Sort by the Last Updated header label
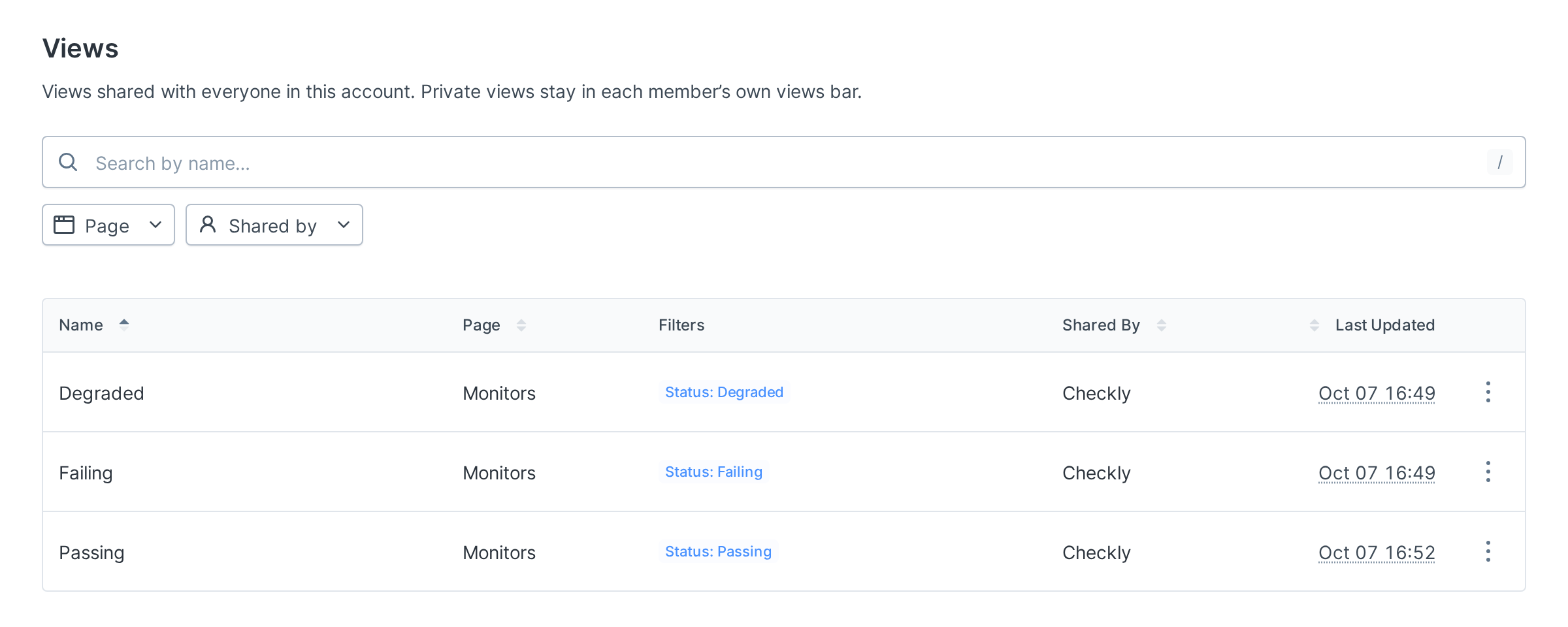Image resolution: width=1568 pixels, height=627 pixels. pos(1385,325)
